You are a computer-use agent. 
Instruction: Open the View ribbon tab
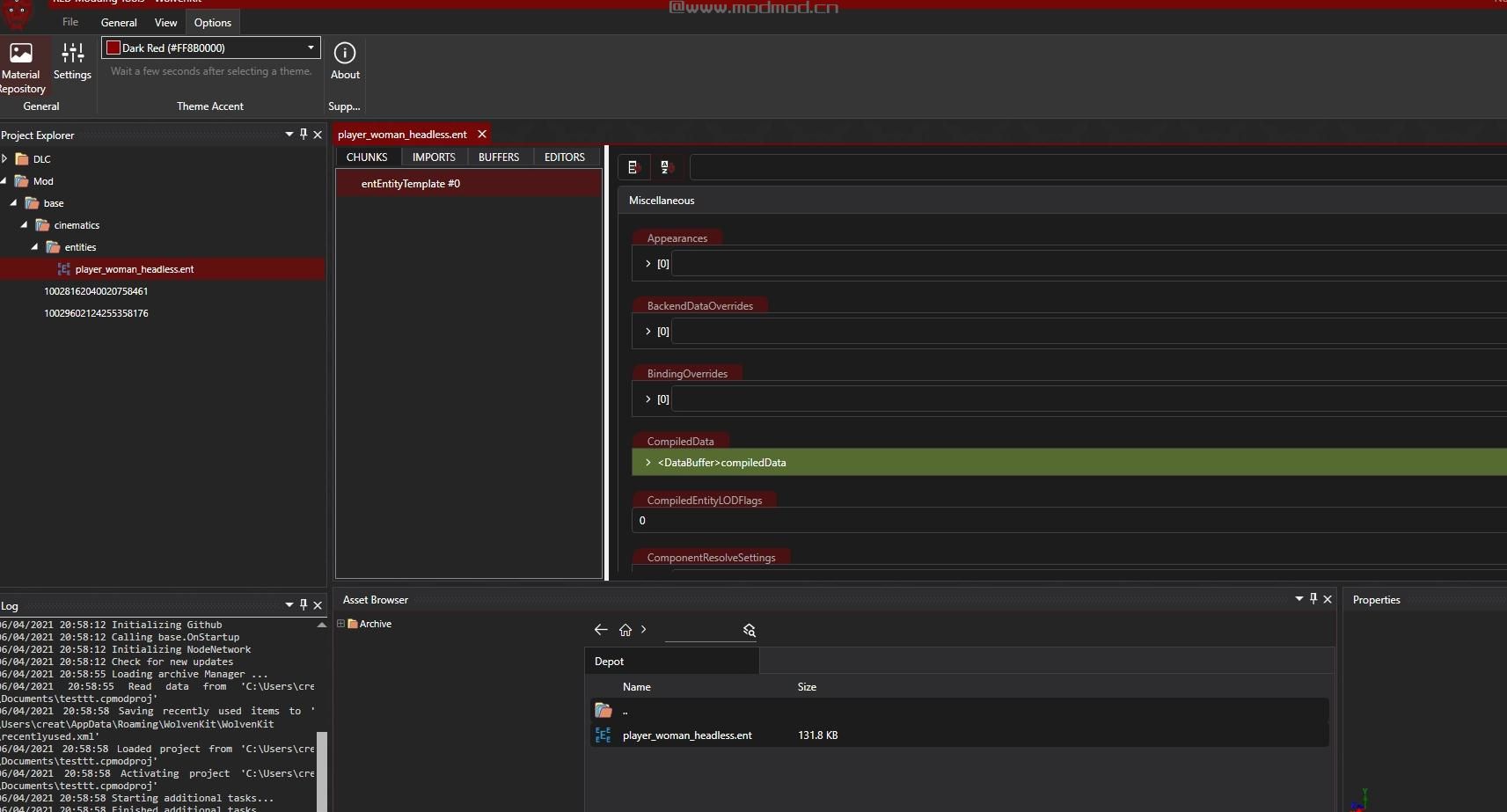click(165, 22)
